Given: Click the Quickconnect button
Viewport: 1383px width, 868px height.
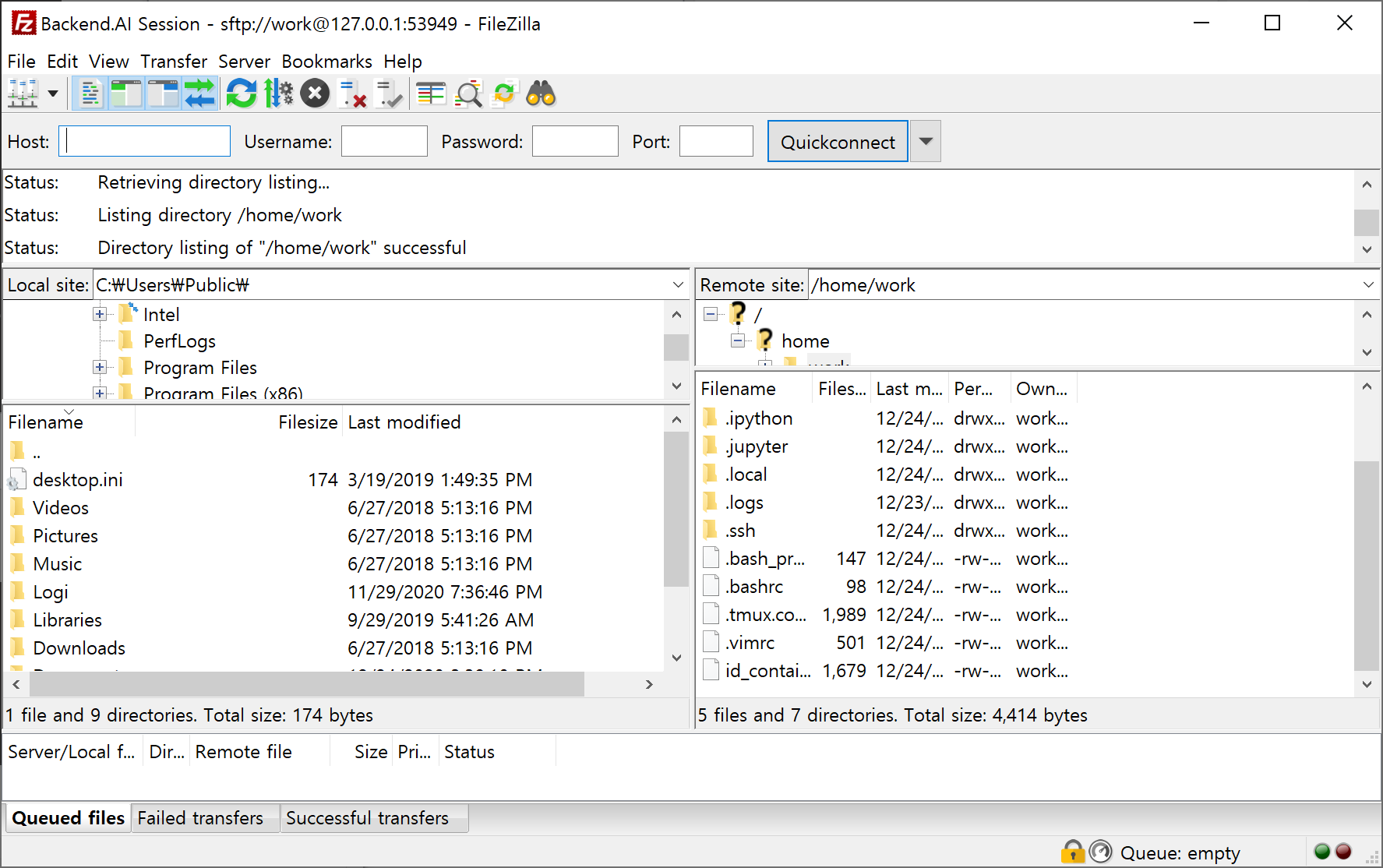Looking at the screenshot, I should pyautogui.click(x=838, y=142).
